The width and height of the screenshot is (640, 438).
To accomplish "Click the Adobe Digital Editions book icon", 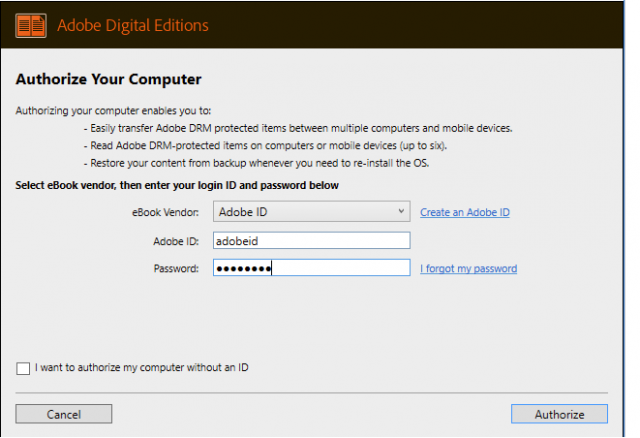I will 31,25.
